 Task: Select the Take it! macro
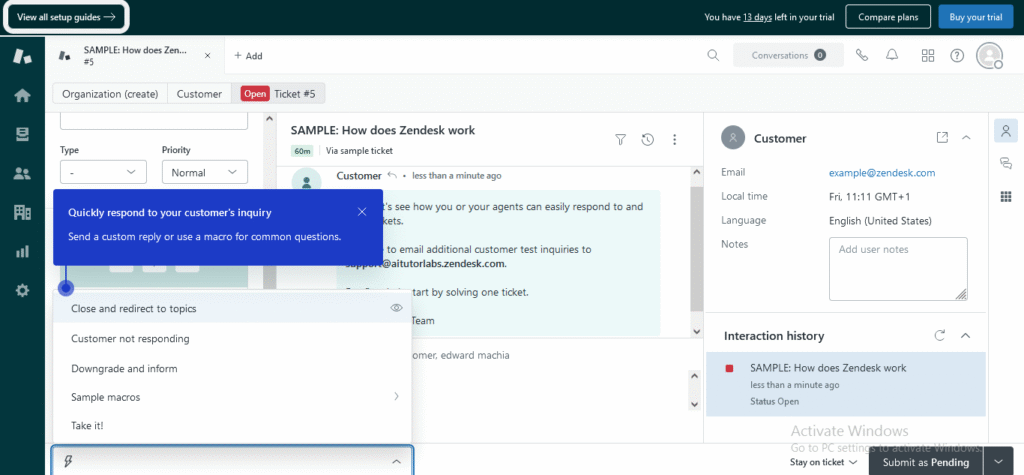[232, 425]
